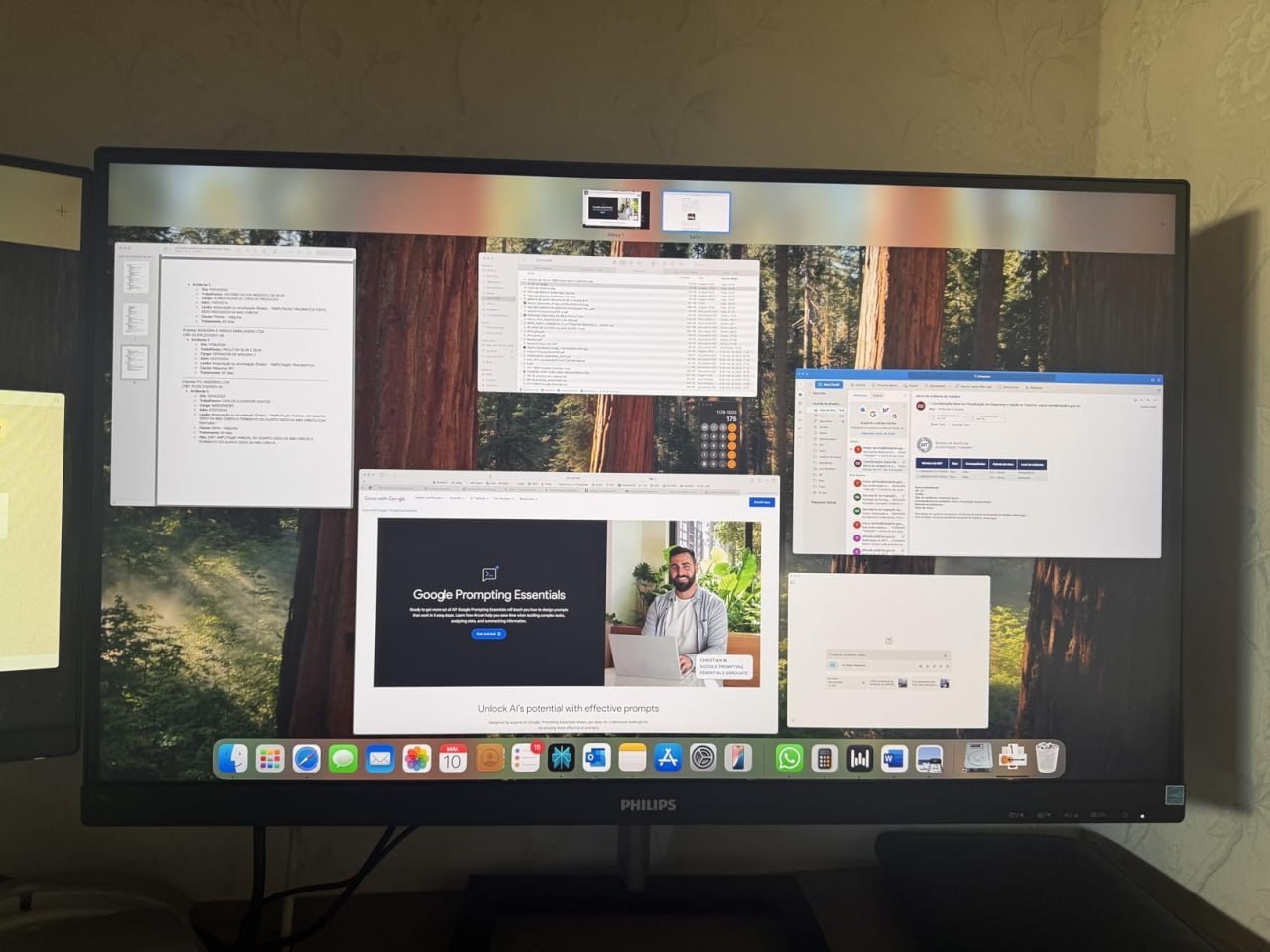Open the Preview app in Dock
Image resolution: width=1270 pixels, height=952 pixels.
929,759
